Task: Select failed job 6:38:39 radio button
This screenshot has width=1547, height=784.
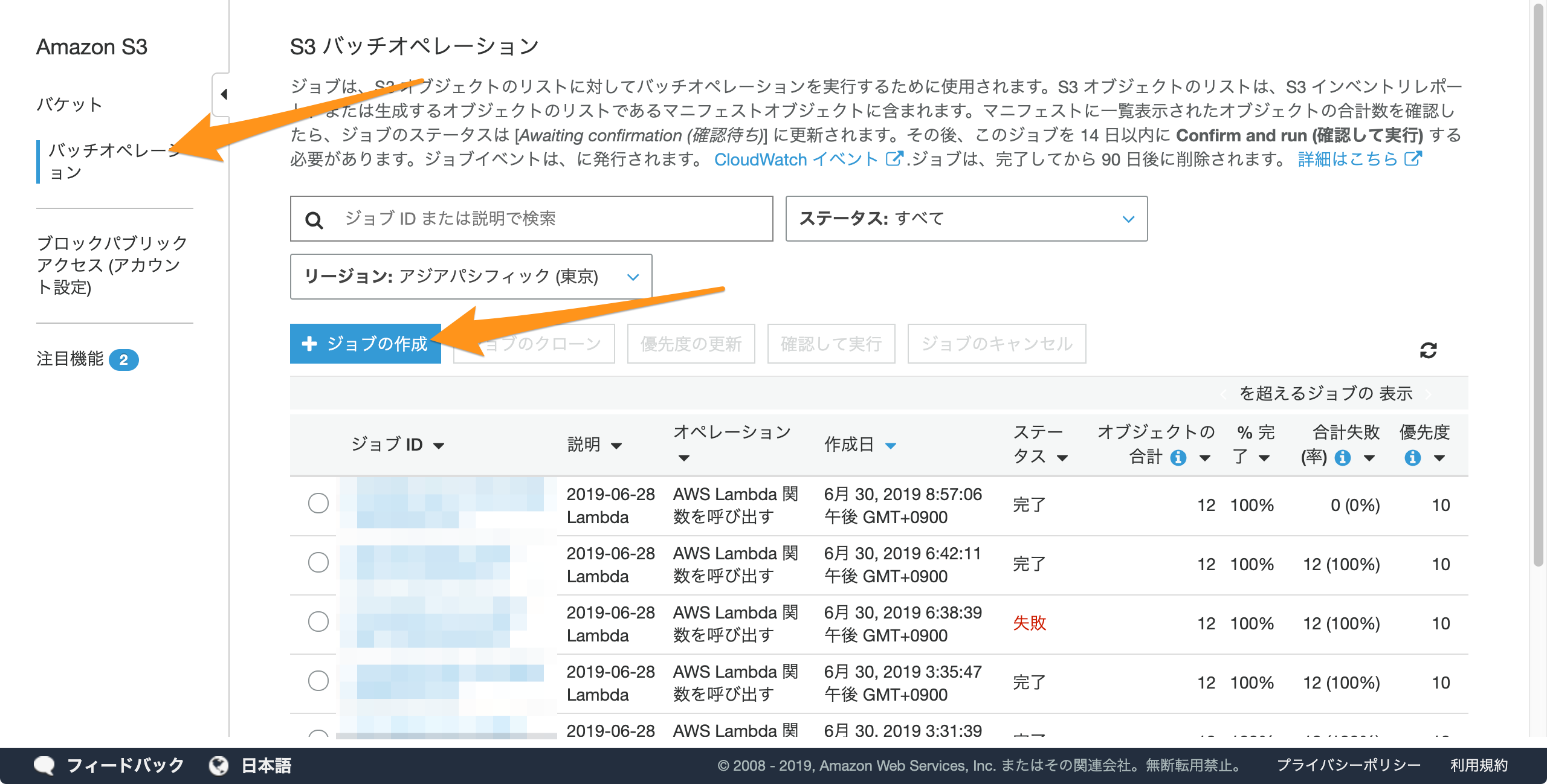Action: click(x=318, y=622)
